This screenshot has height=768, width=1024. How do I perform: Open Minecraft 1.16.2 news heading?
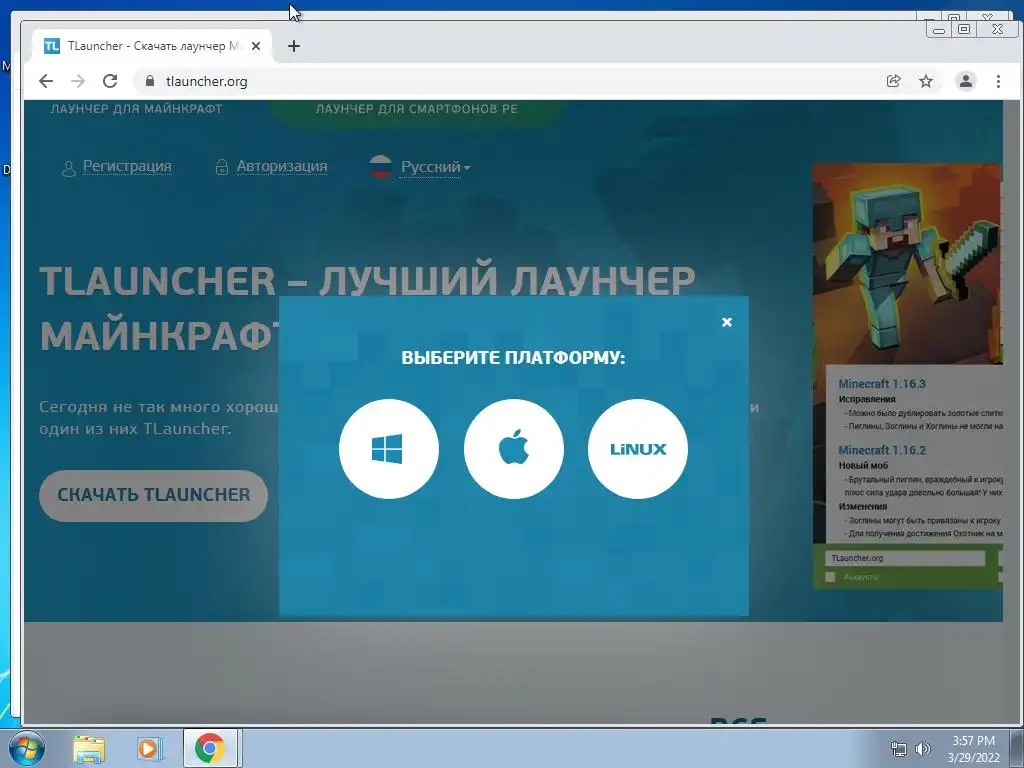pos(882,450)
